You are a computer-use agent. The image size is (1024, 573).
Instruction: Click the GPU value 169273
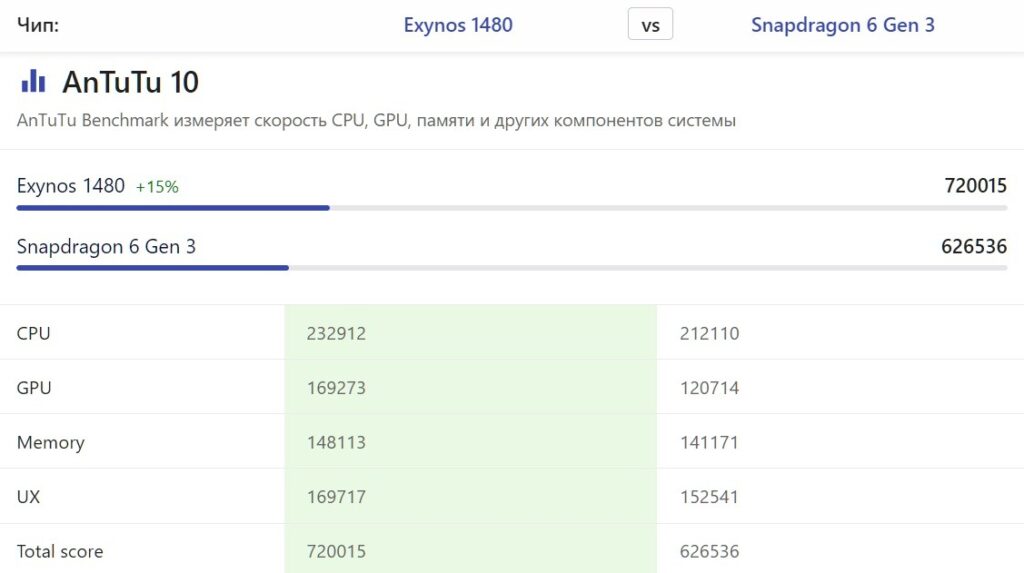(336, 387)
